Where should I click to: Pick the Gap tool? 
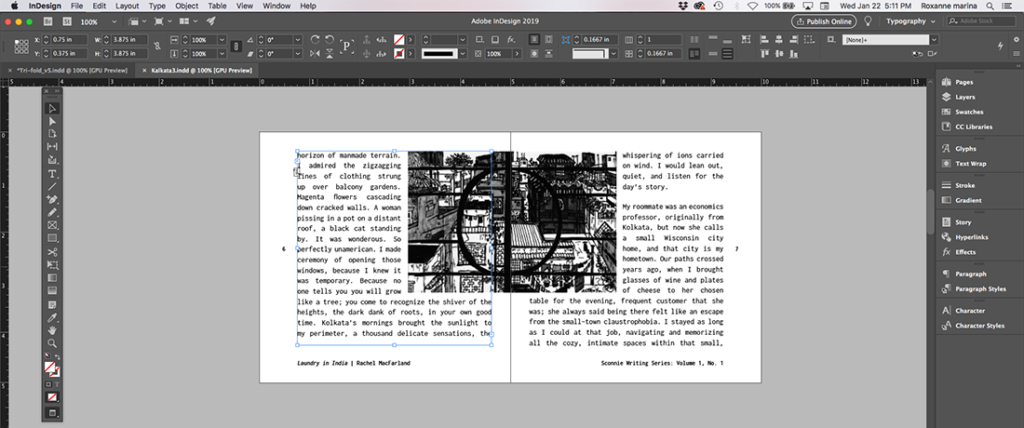[x=52, y=146]
